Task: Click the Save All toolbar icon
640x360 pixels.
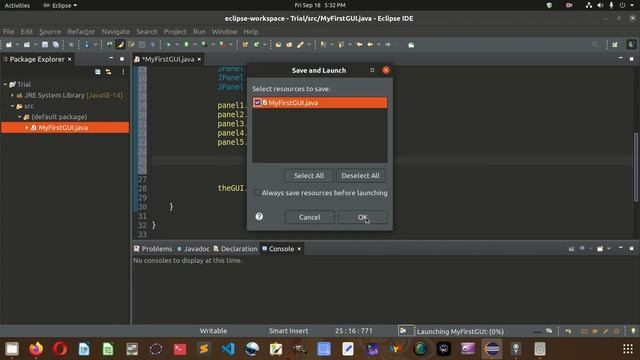Action: pos(56,44)
